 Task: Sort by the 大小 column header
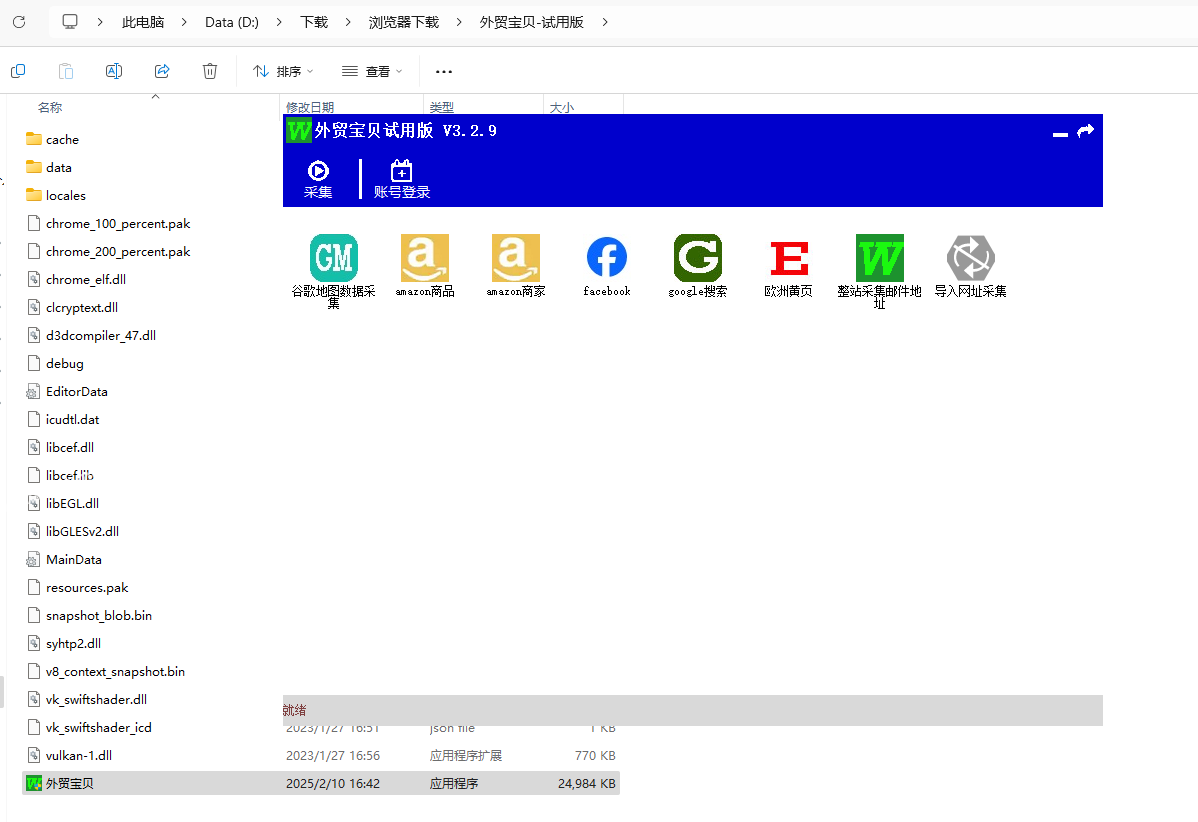tap(562, 108)
